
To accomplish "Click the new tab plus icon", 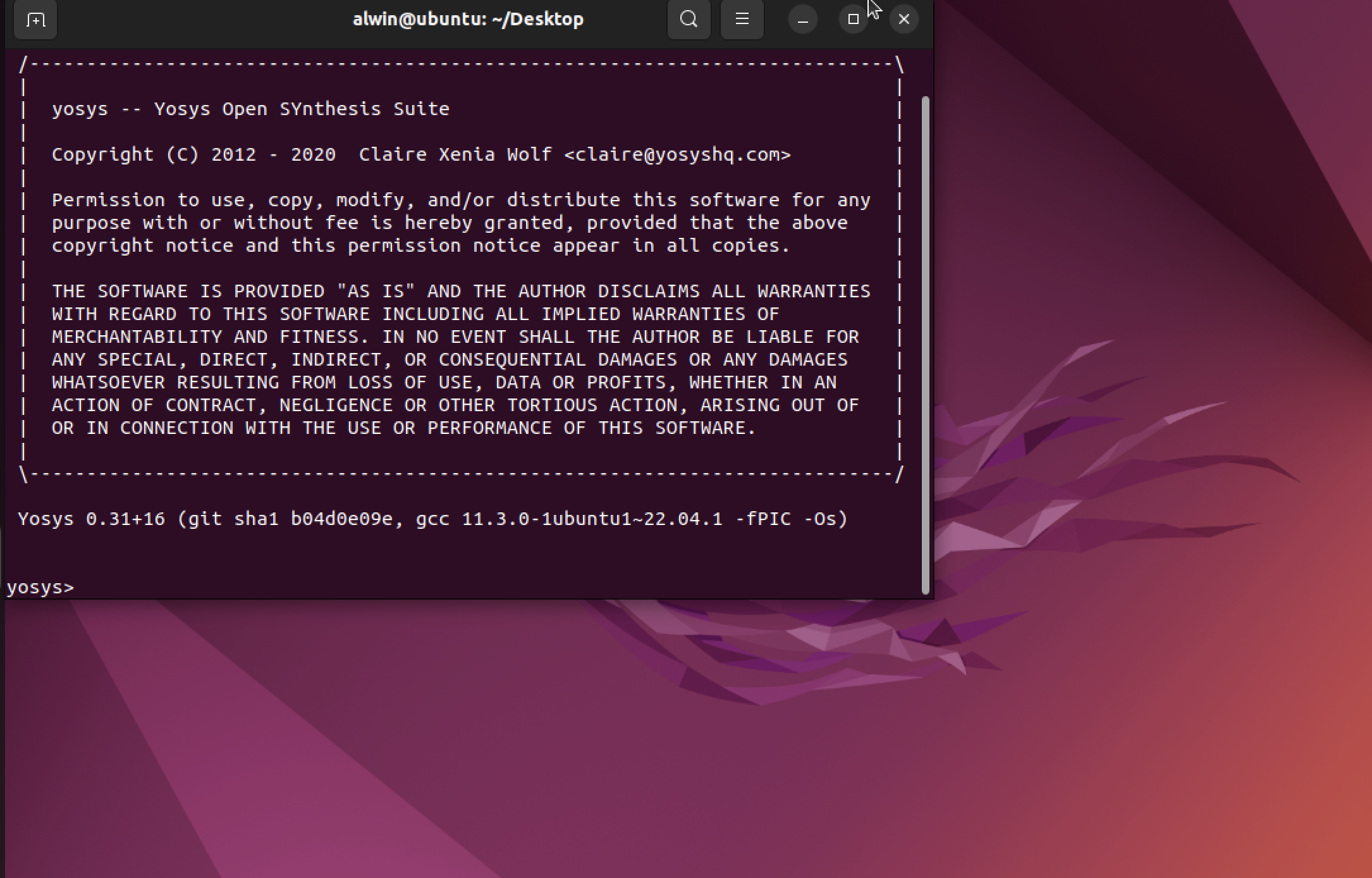I will click(35, 20).
